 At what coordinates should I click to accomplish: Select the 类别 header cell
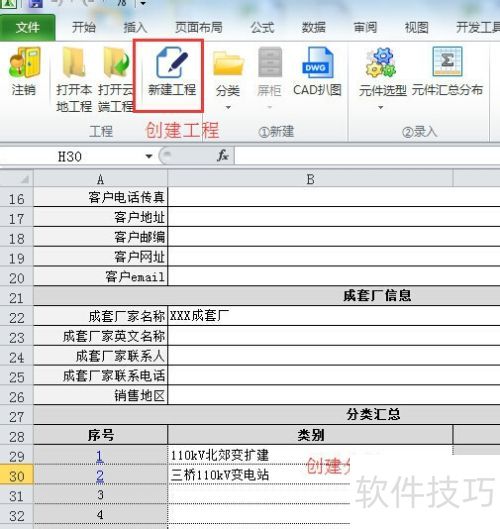coord(310,435)
